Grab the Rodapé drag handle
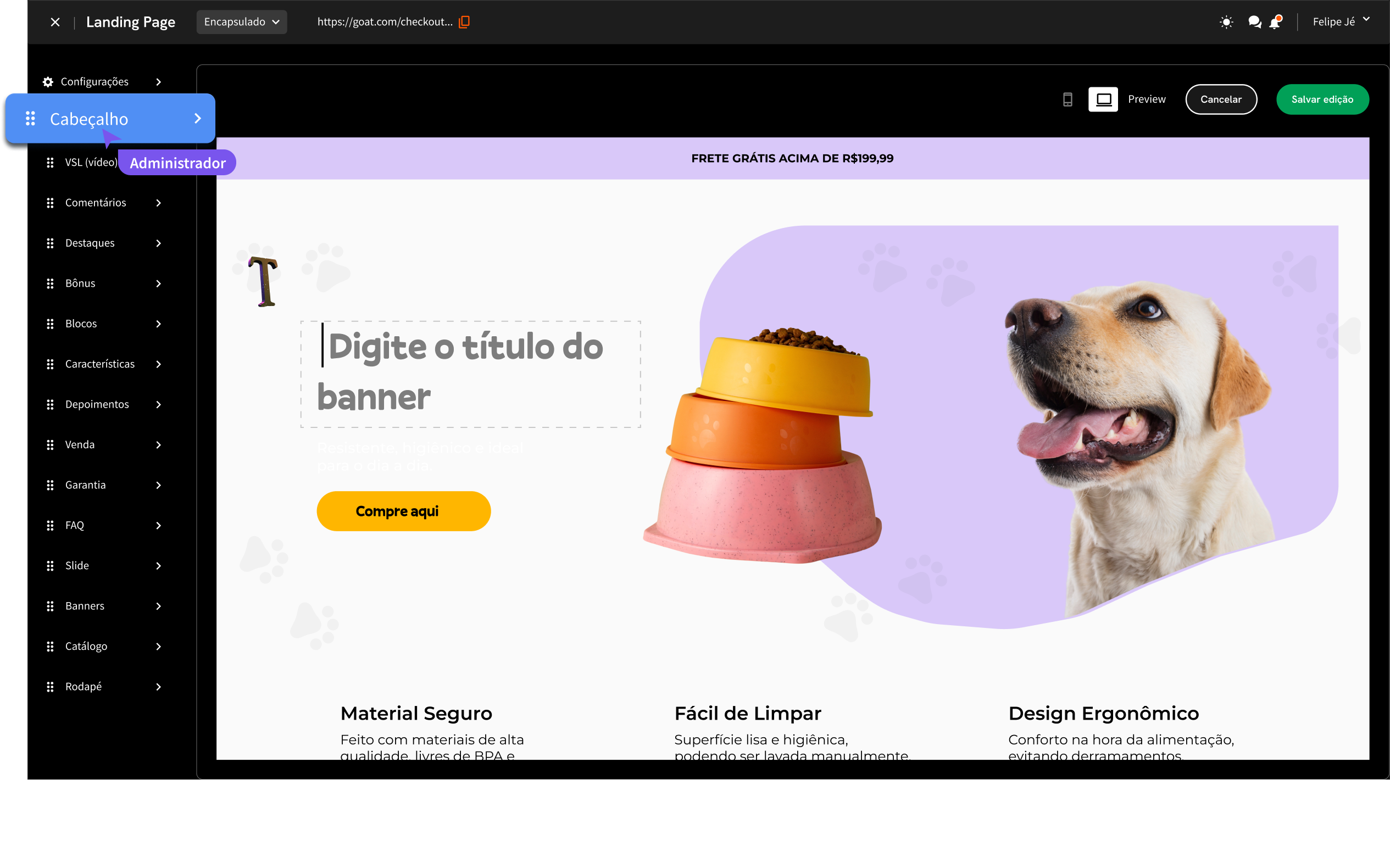The image size is (1390, 868). (50, 686)
